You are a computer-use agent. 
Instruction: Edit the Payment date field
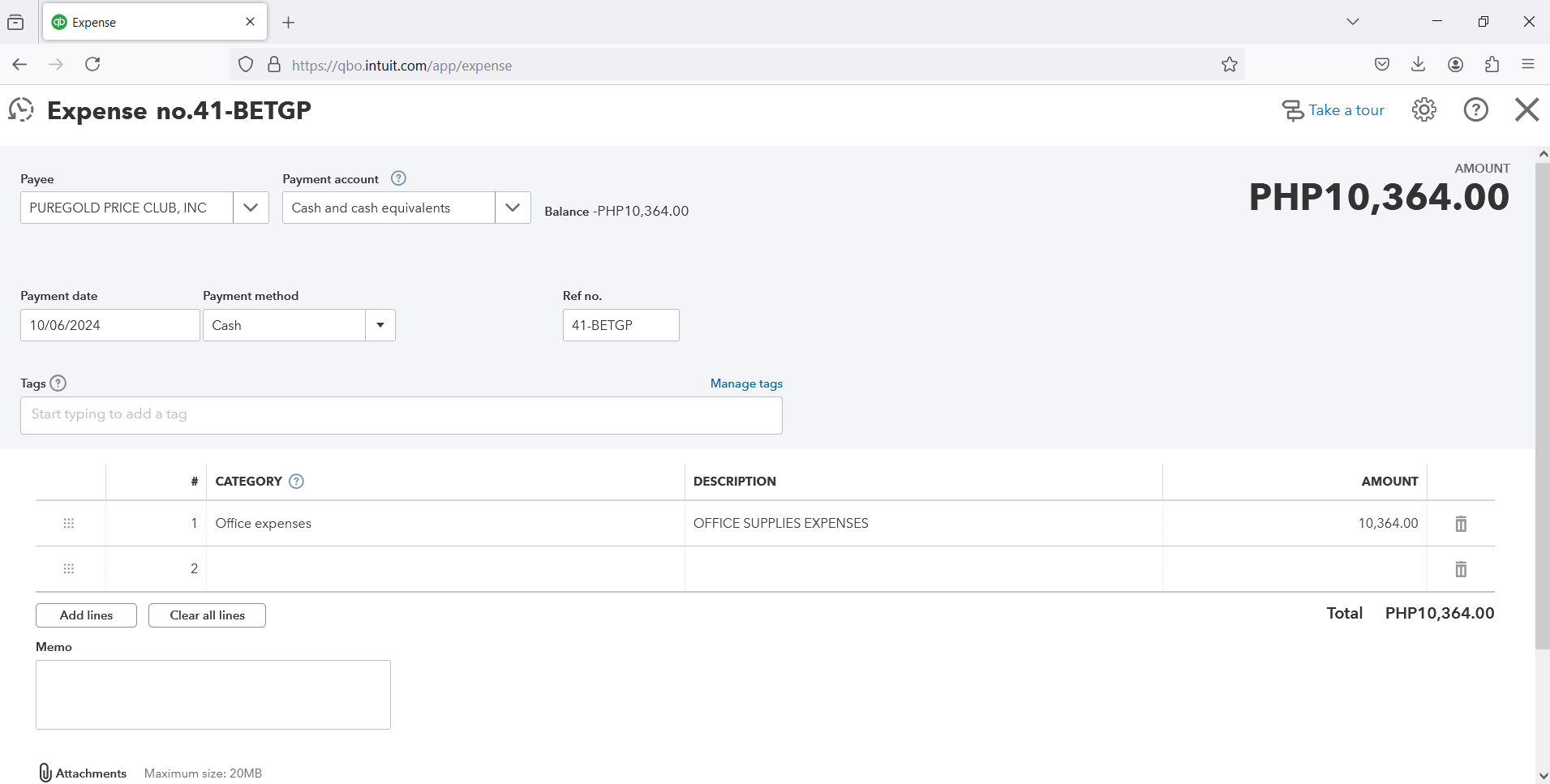[x=110, y=325]
